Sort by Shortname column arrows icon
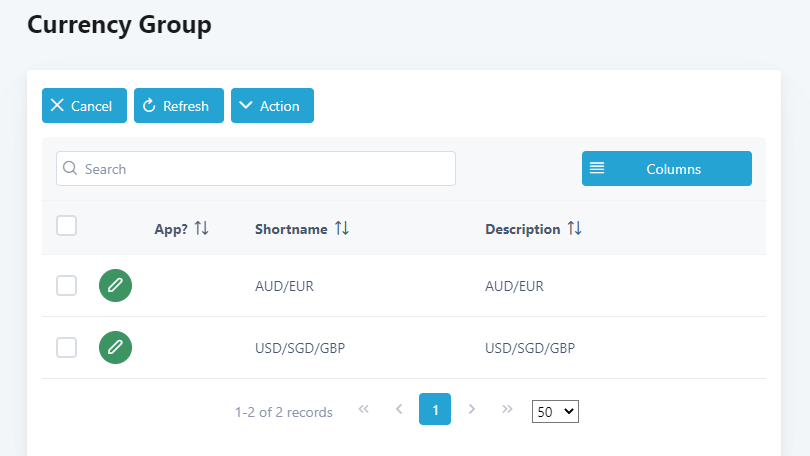 point(342,229)
